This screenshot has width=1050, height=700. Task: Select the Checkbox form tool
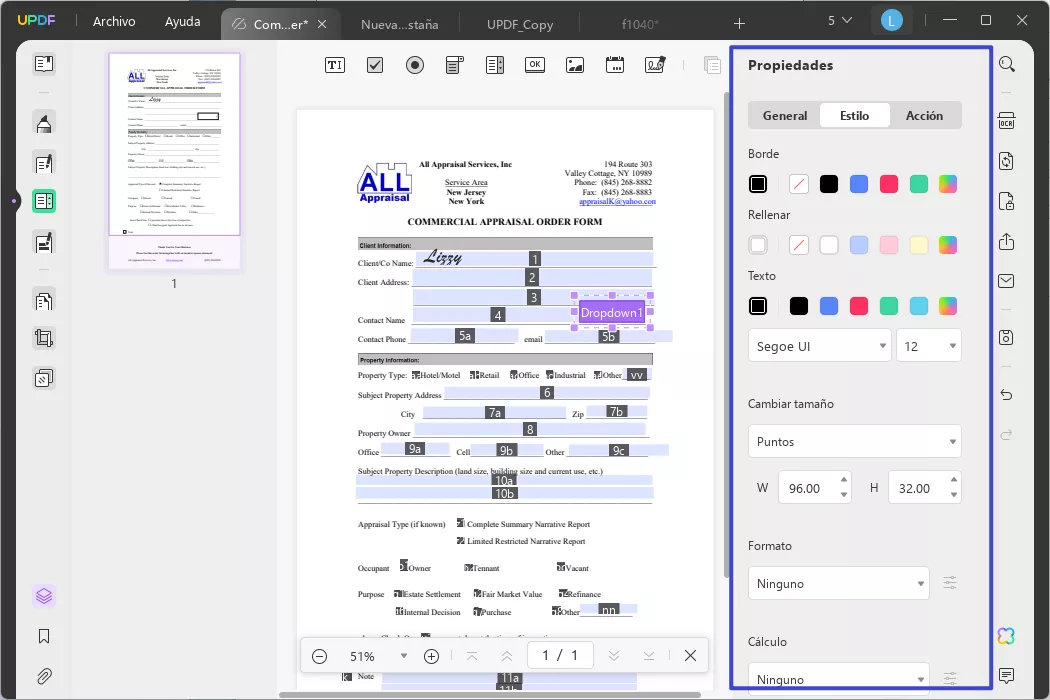click(x=375, y=65)
